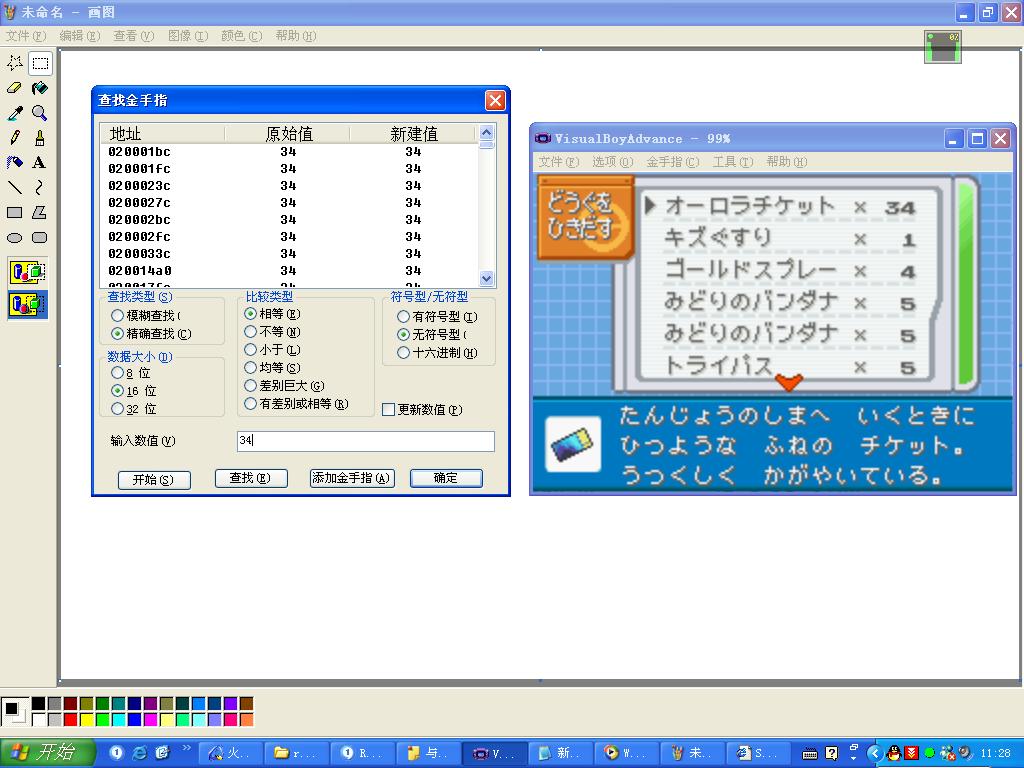Enable the 更新数值 checkbox
Screen dimensions: 1024x768
click(x=389, y=410)
